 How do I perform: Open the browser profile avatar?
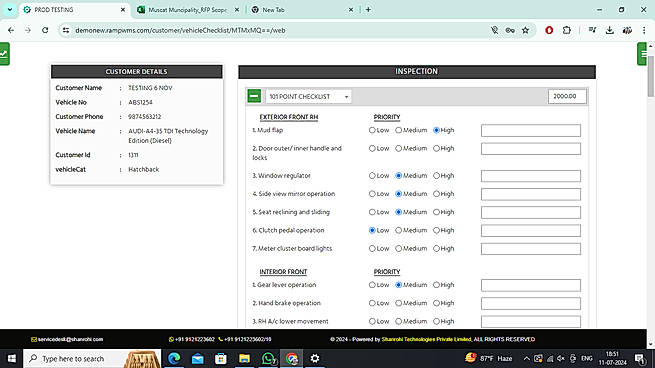point(627,30)
